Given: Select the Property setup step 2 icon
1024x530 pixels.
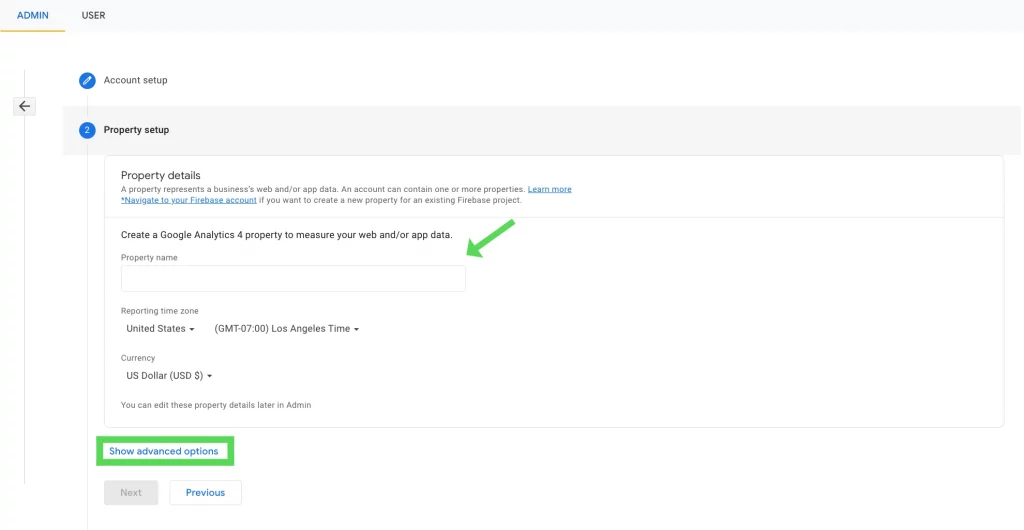Looking at the screenshot, I should pos(87,131).
